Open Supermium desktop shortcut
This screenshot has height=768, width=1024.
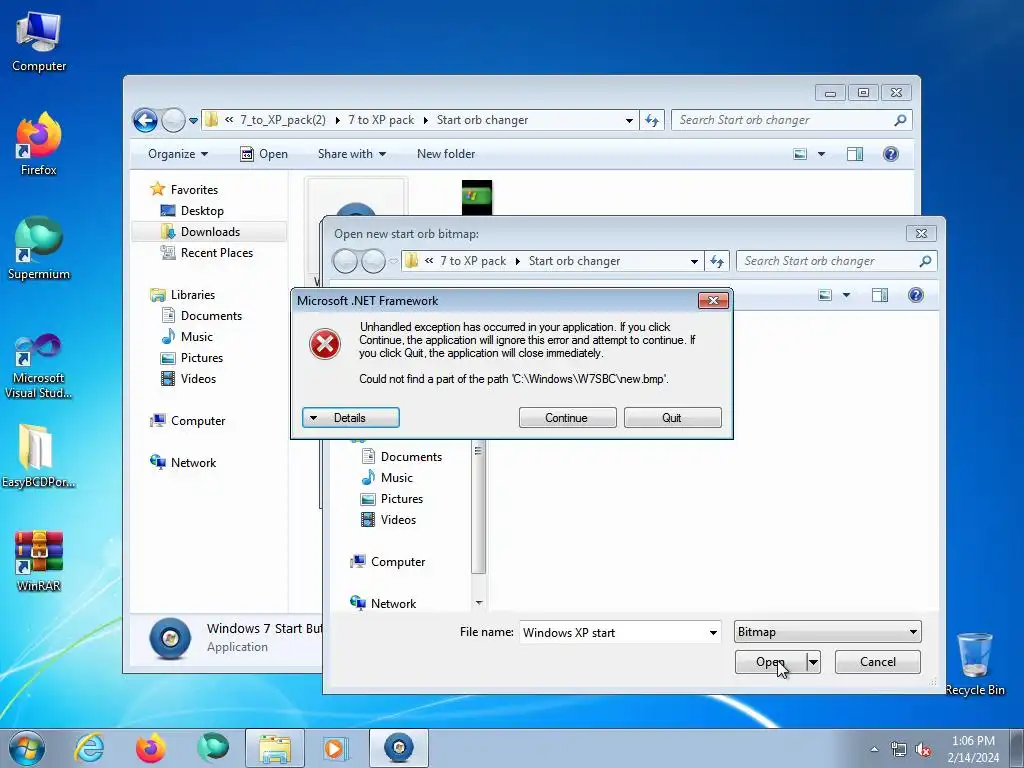[39, 248]
